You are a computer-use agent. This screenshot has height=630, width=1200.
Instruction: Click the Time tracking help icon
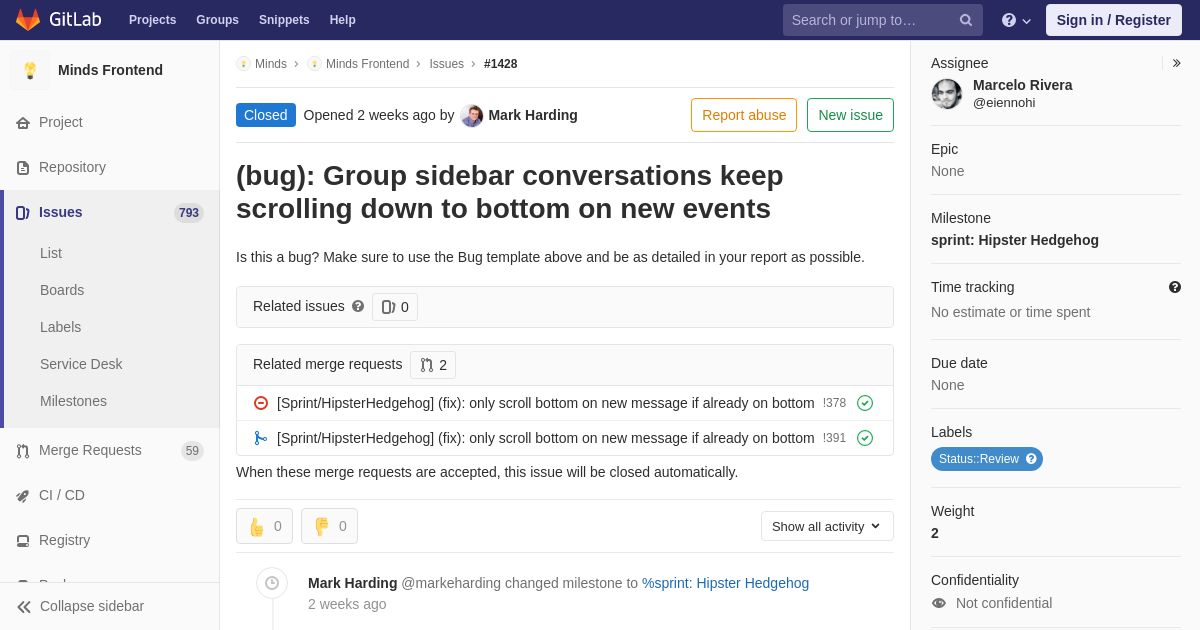pyautogui.click(x=1175, y=287)
